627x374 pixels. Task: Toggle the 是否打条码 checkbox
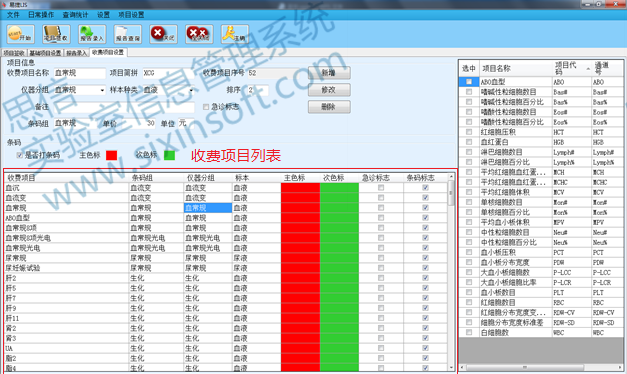(x=19, y=155)
